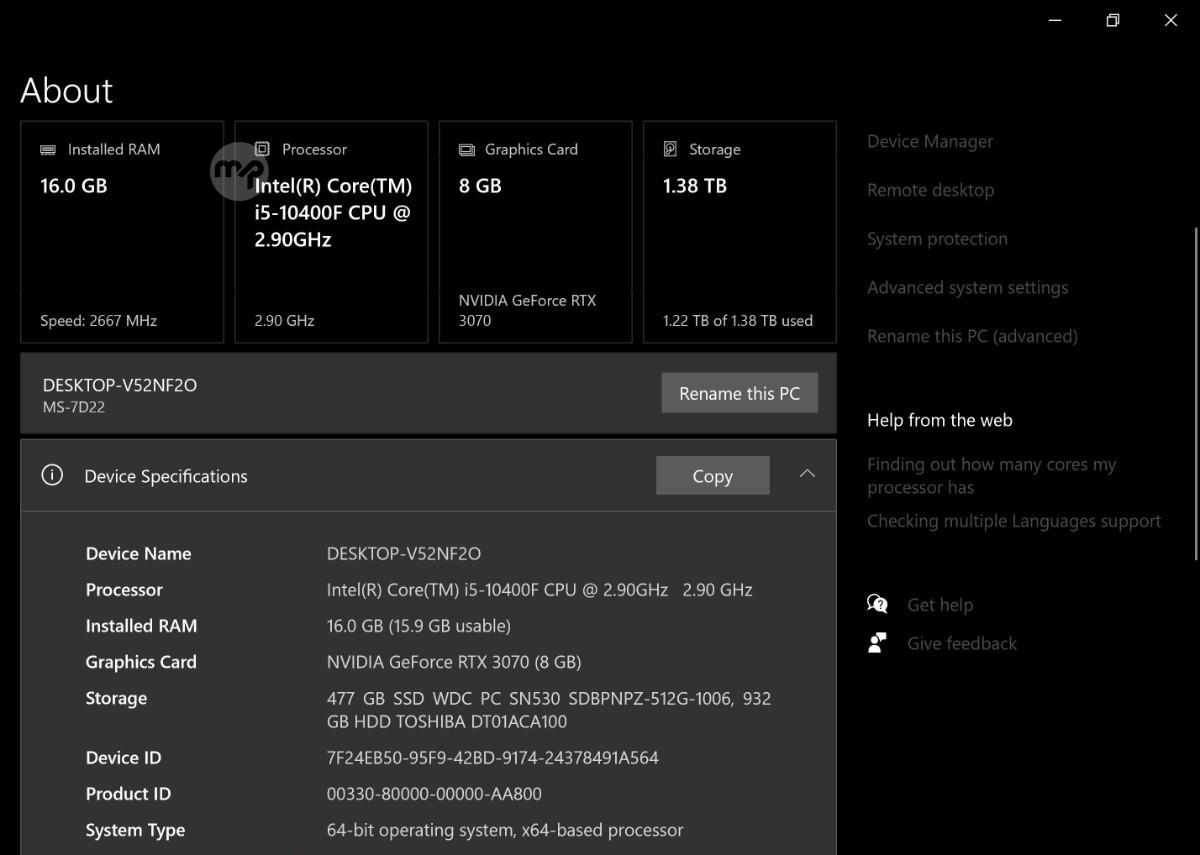The image size is (1200, 855).
Task: Open Advanced system settings link
Action: [967, 288]
